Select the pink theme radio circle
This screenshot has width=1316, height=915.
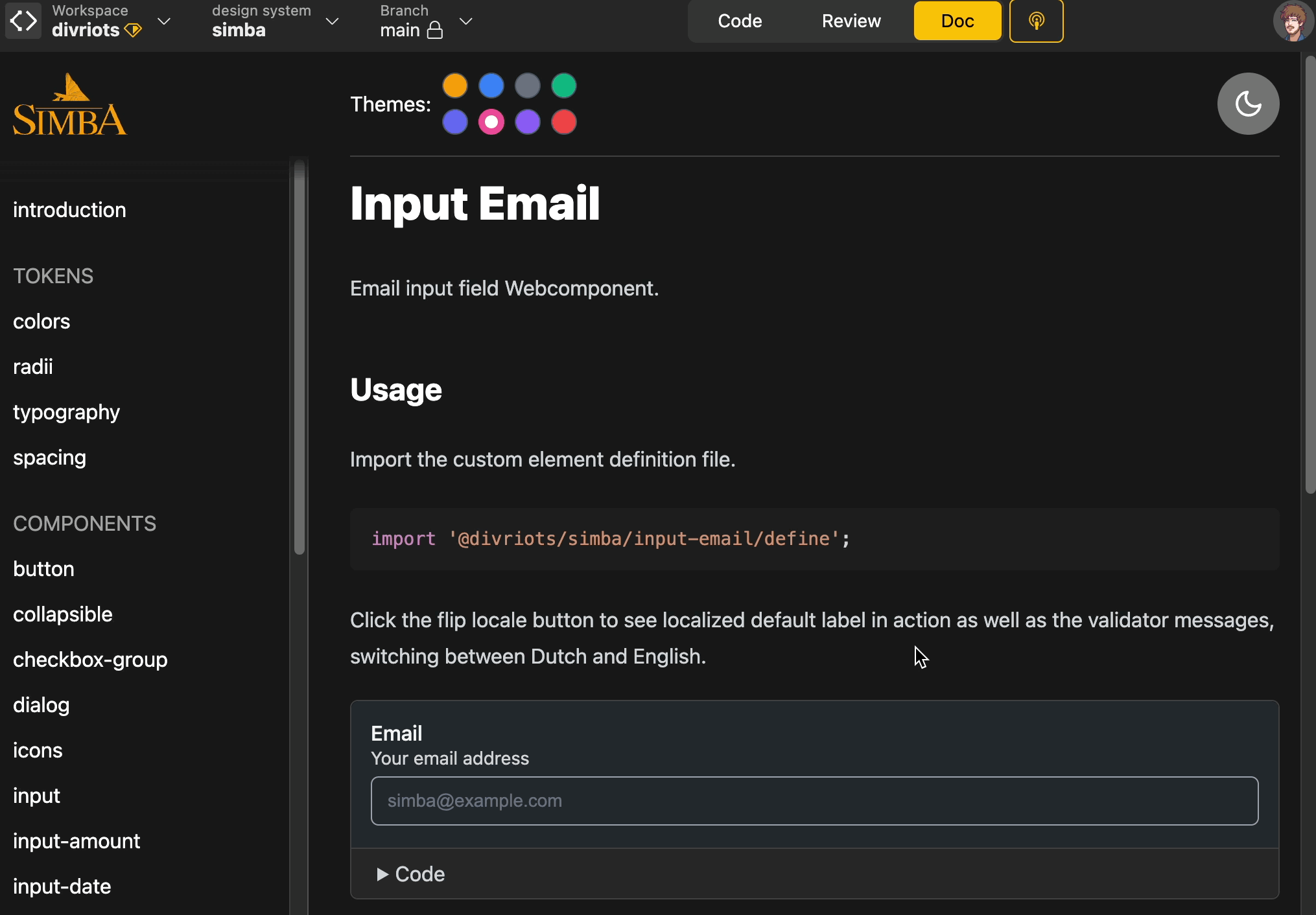(491, 122)
